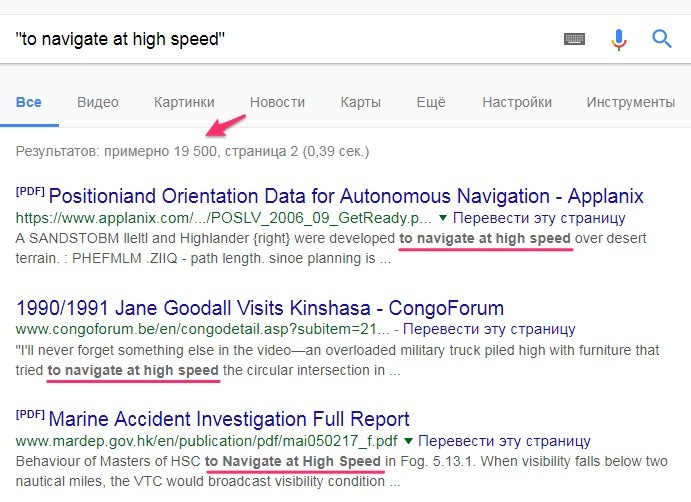Expand the dropdown arrow beside applanix.com URL
The image size is (691, 502).
click(x=445, y=218)
